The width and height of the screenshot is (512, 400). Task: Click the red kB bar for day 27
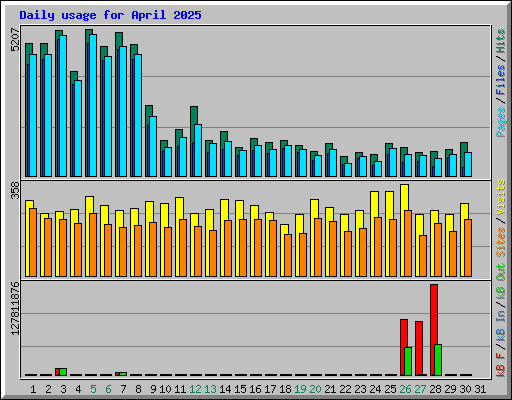(x=419, y=348)
